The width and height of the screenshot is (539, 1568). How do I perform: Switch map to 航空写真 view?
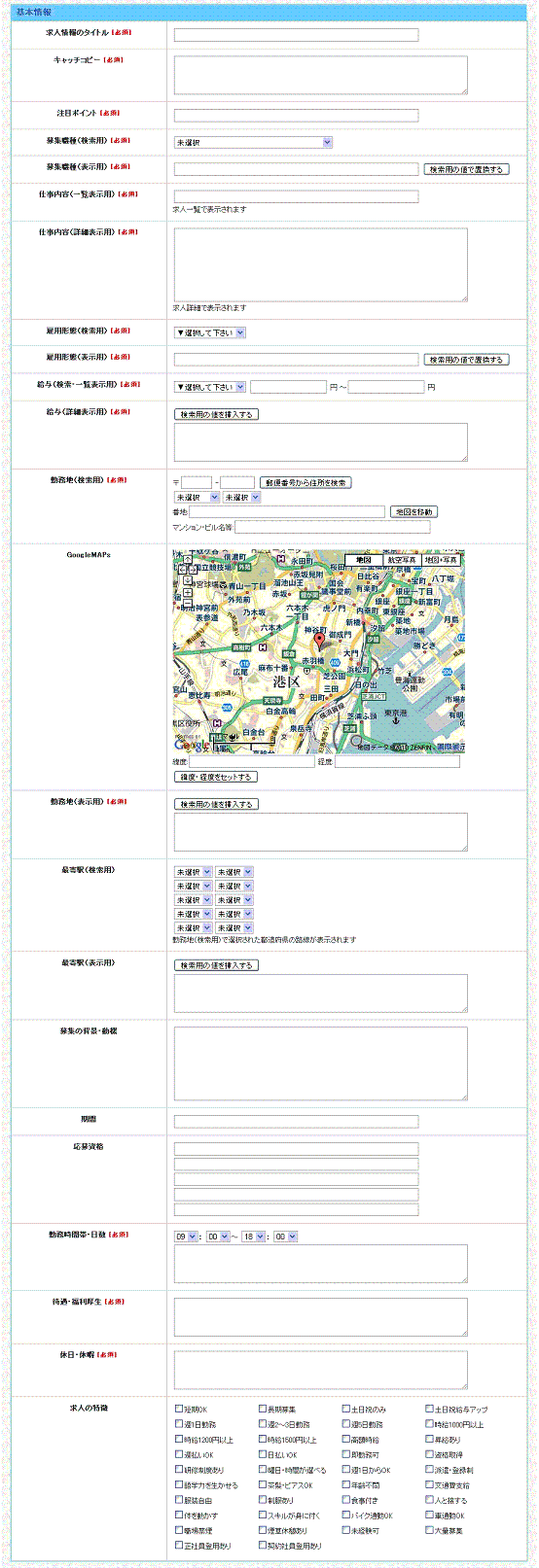(402, 560)
